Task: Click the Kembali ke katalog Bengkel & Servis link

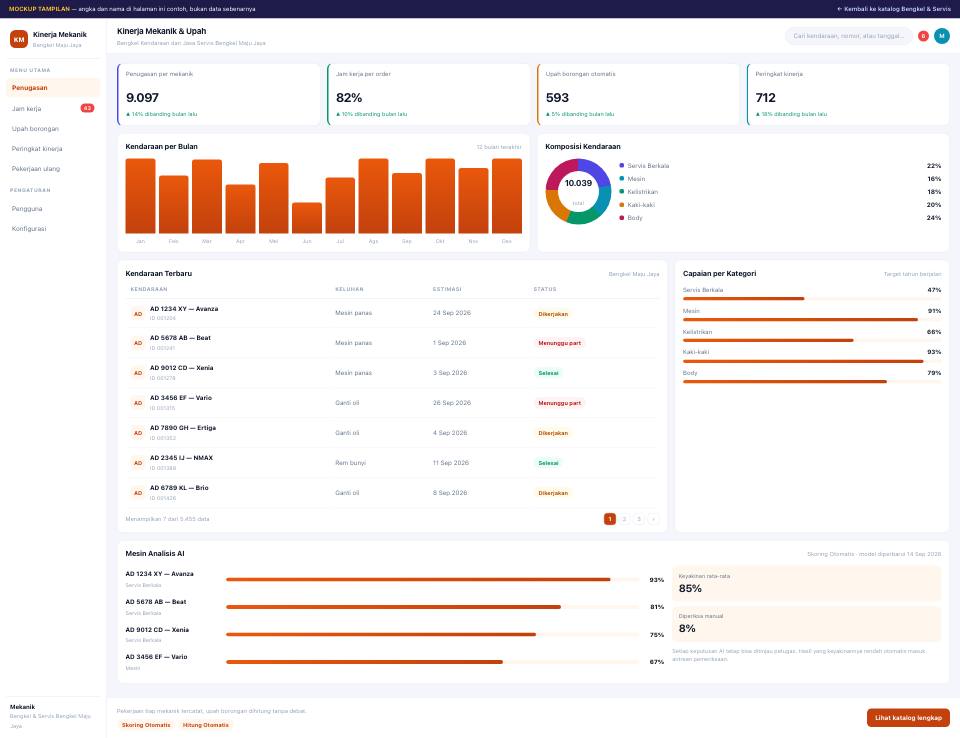Action: pos(894,9)
